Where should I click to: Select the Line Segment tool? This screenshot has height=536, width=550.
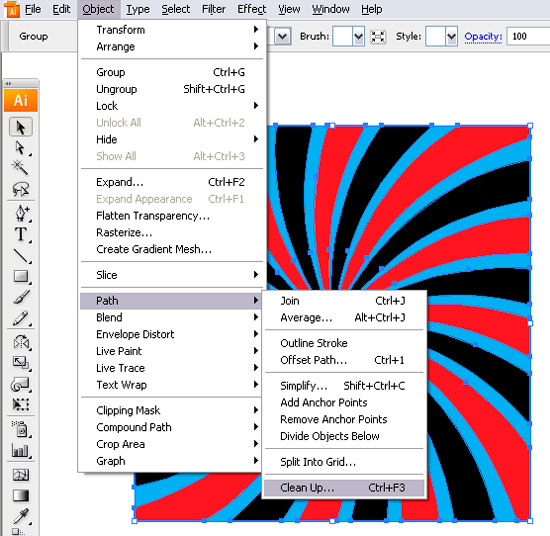(21, 255)
